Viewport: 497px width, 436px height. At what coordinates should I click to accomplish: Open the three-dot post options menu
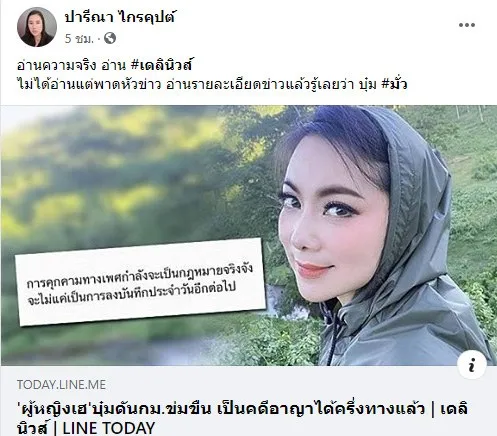467,25
